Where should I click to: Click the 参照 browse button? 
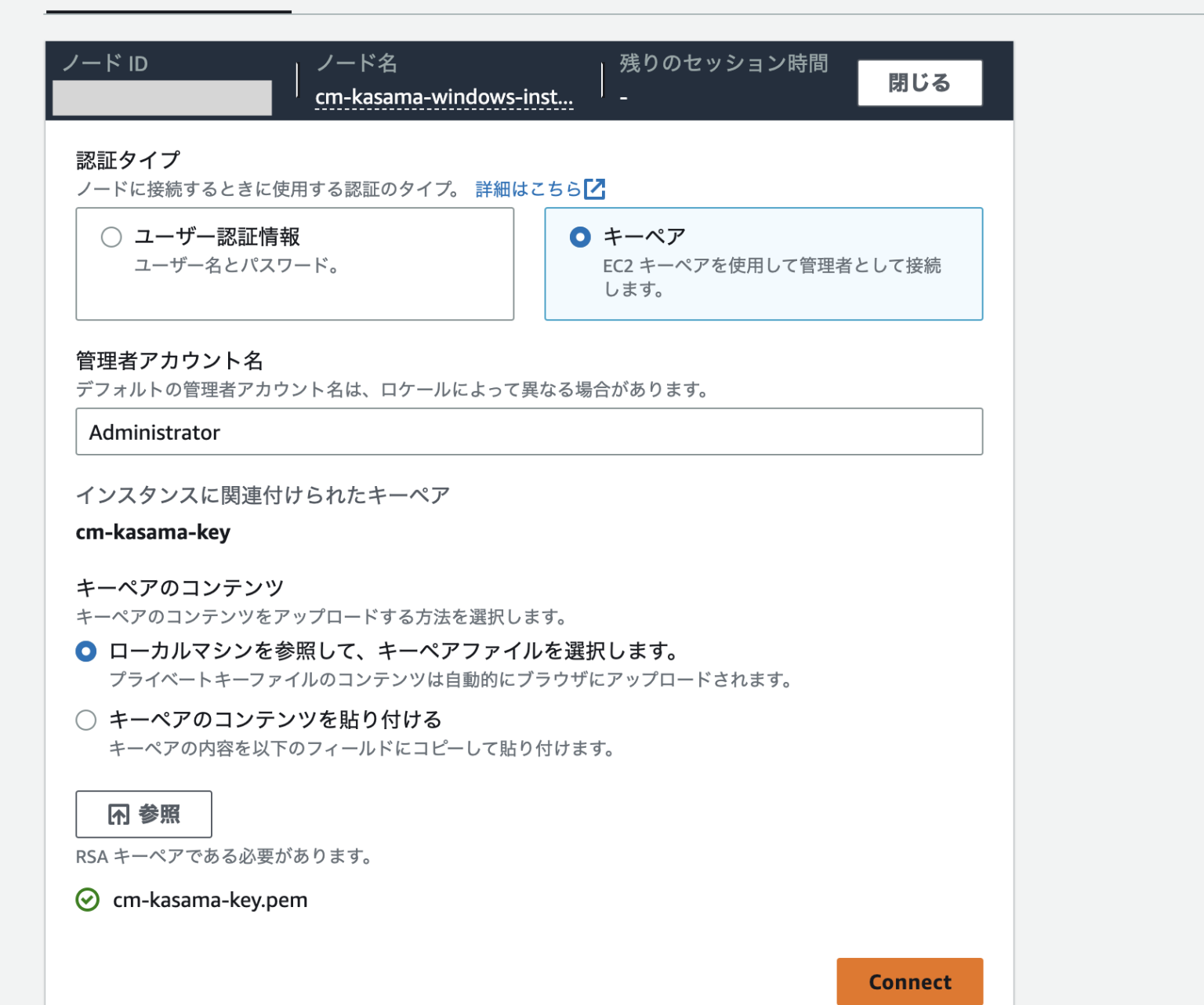pos(143,815)
